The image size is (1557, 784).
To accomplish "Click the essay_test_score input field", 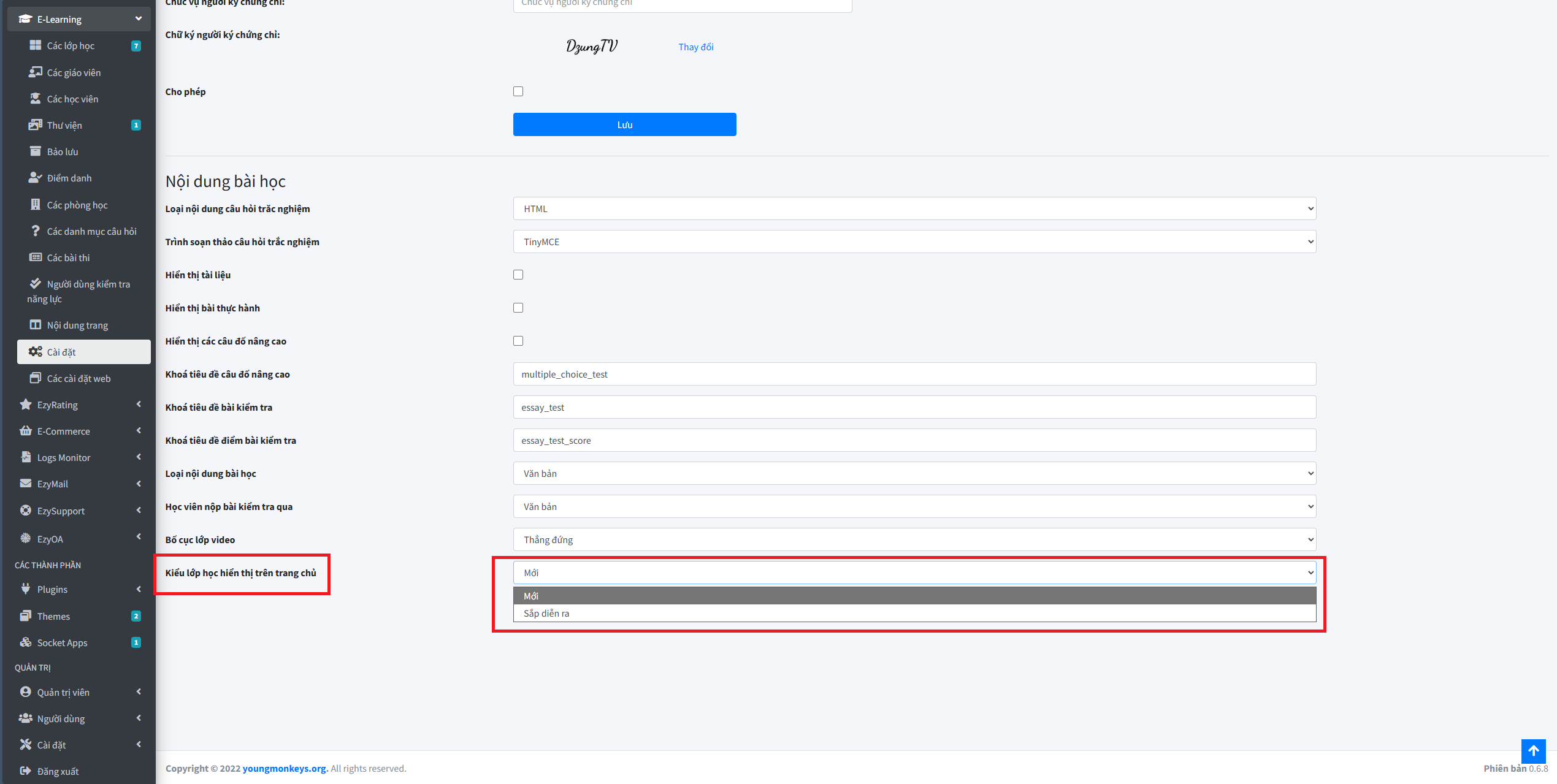I will [x=914, y=440].
